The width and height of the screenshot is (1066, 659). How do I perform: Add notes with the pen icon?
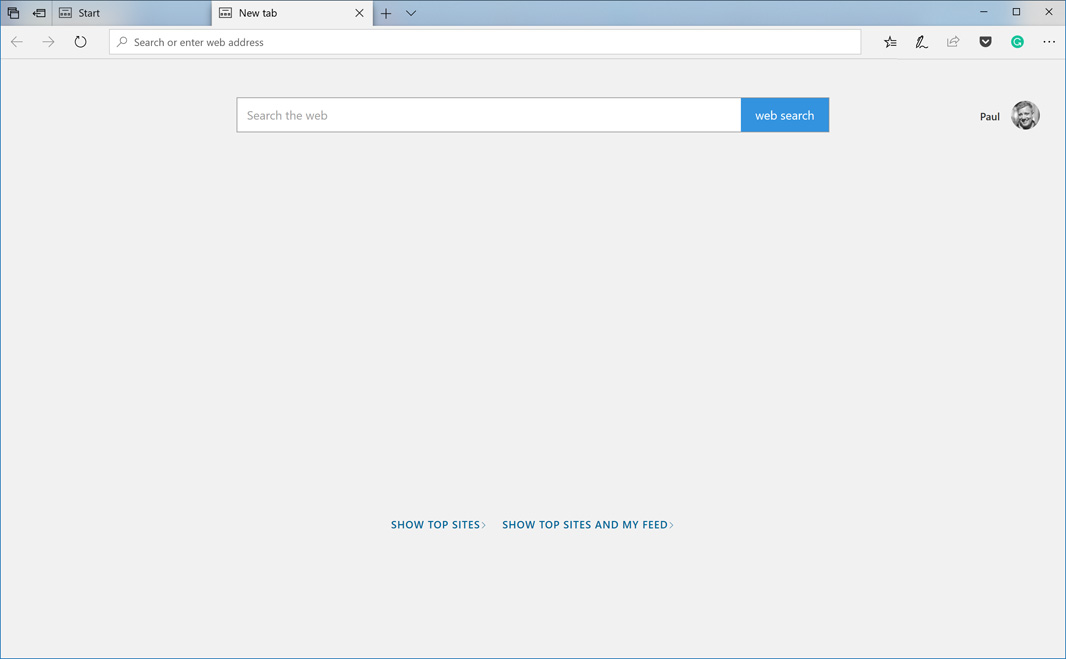pyautogui.click(x=921, y=42)
